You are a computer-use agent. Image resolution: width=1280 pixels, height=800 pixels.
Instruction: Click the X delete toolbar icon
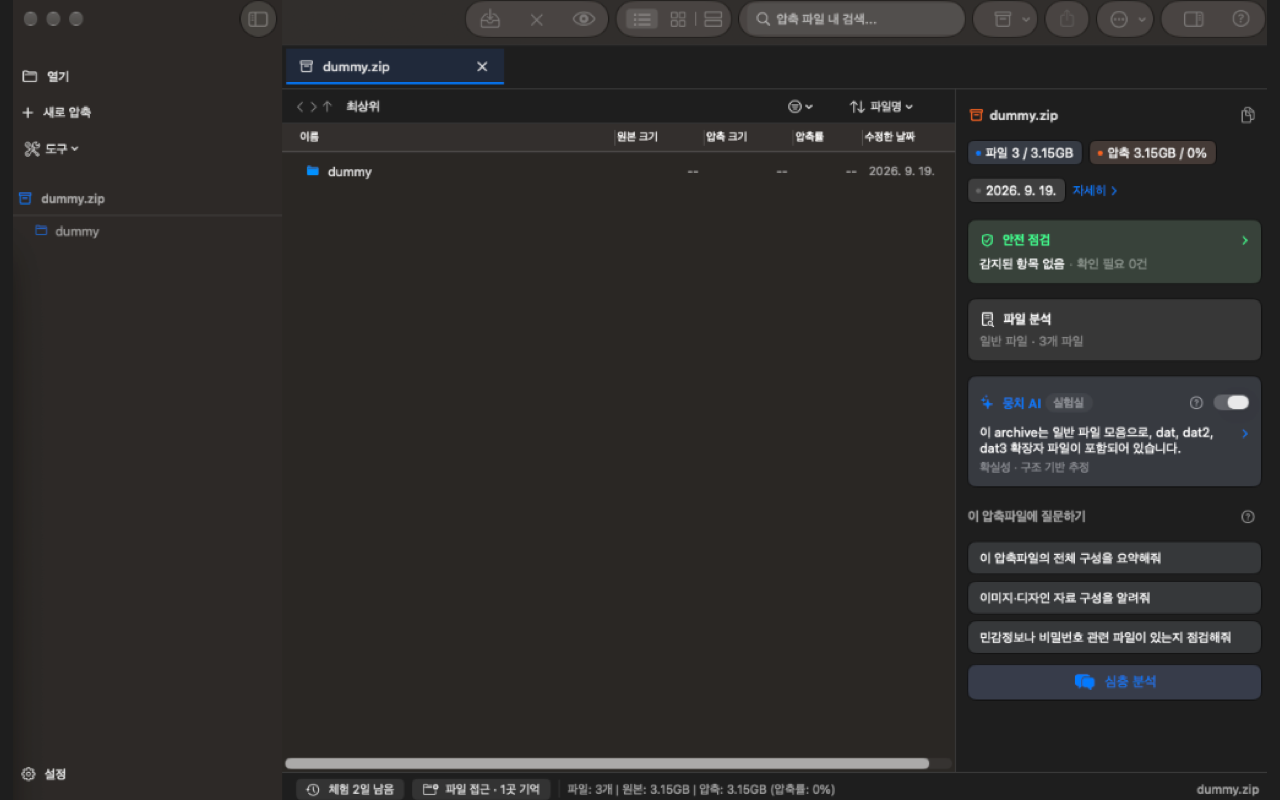pos(537,19)
